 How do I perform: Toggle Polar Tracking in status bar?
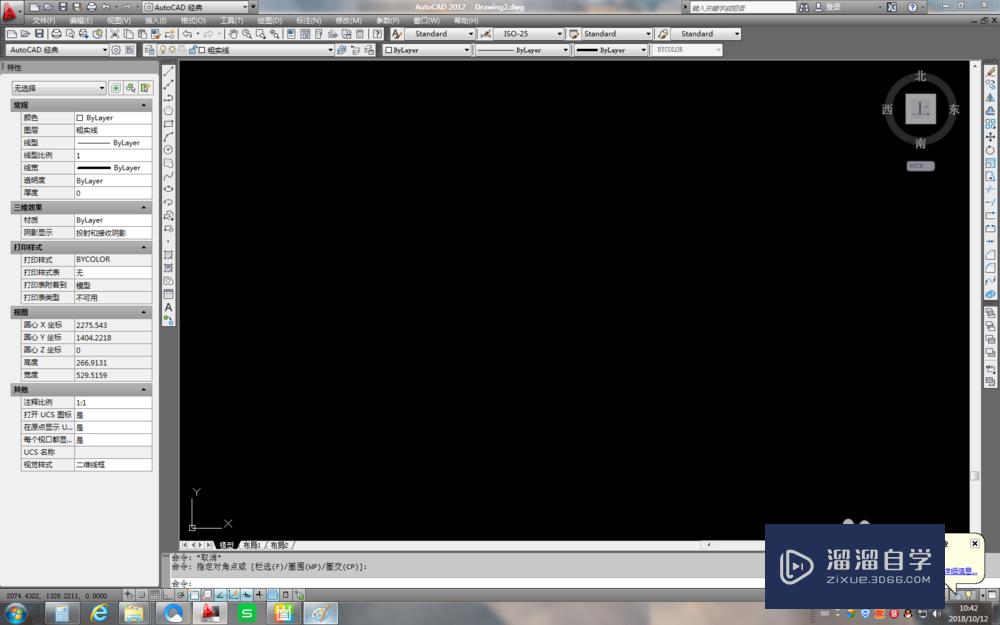[181, 595]
